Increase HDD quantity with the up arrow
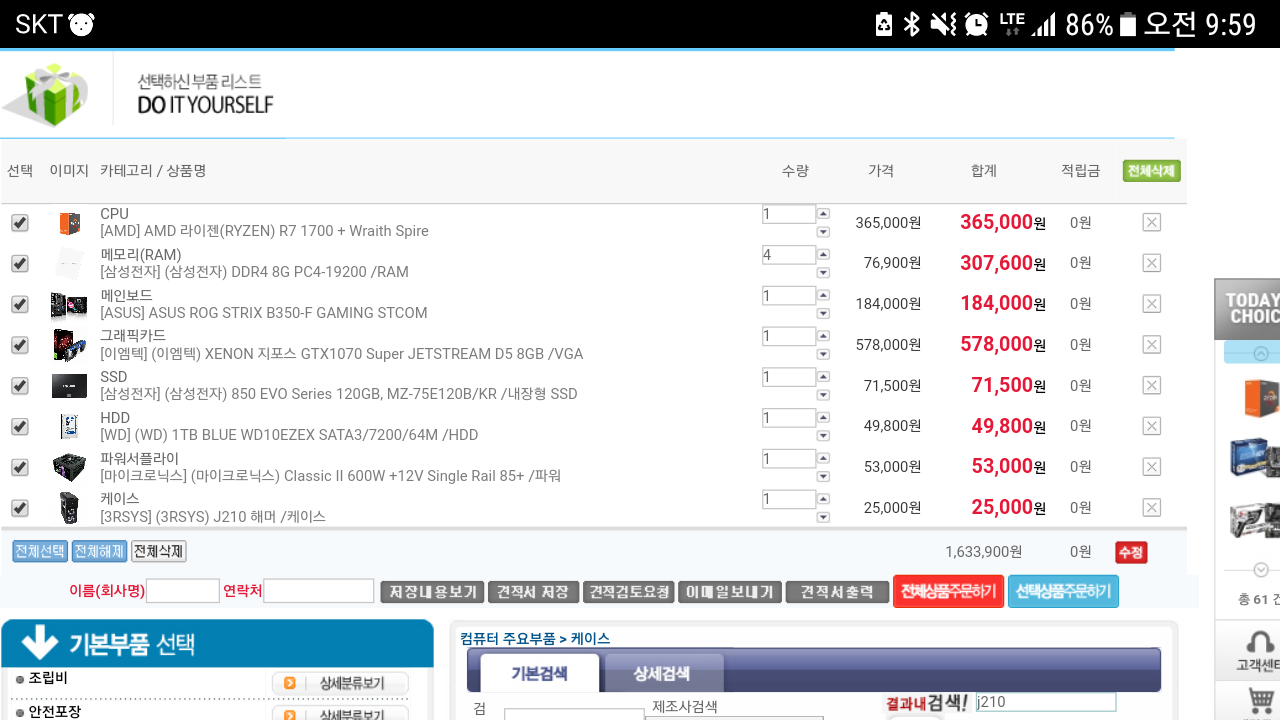Image resolution: width=1280 pixels, height=720 pixels. (823, 417)
